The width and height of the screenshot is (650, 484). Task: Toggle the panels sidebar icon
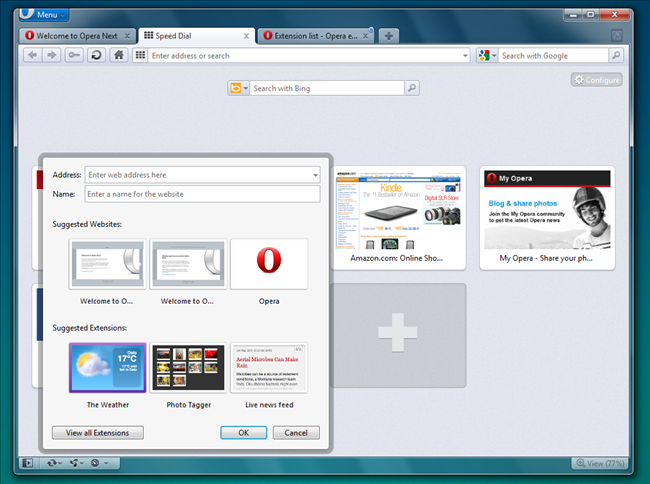pos(28,463)
